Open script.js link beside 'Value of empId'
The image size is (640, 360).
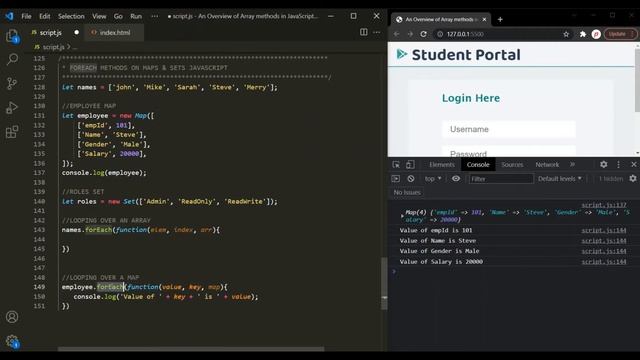click(604, 230)
